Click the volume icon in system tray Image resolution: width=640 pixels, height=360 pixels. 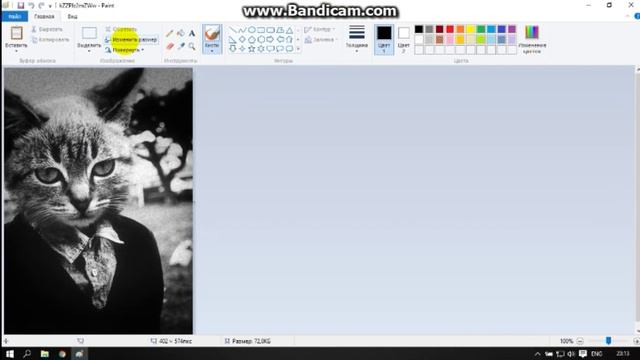pos(571,353)
